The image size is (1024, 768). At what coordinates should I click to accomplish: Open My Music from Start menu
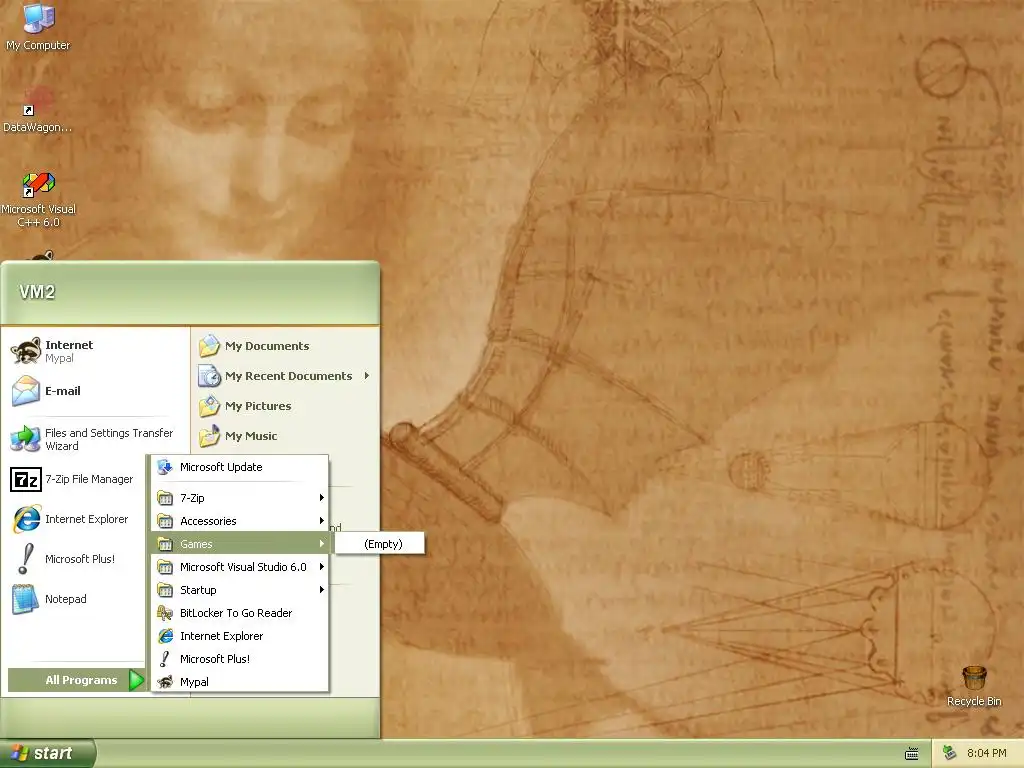coord(286,436)
